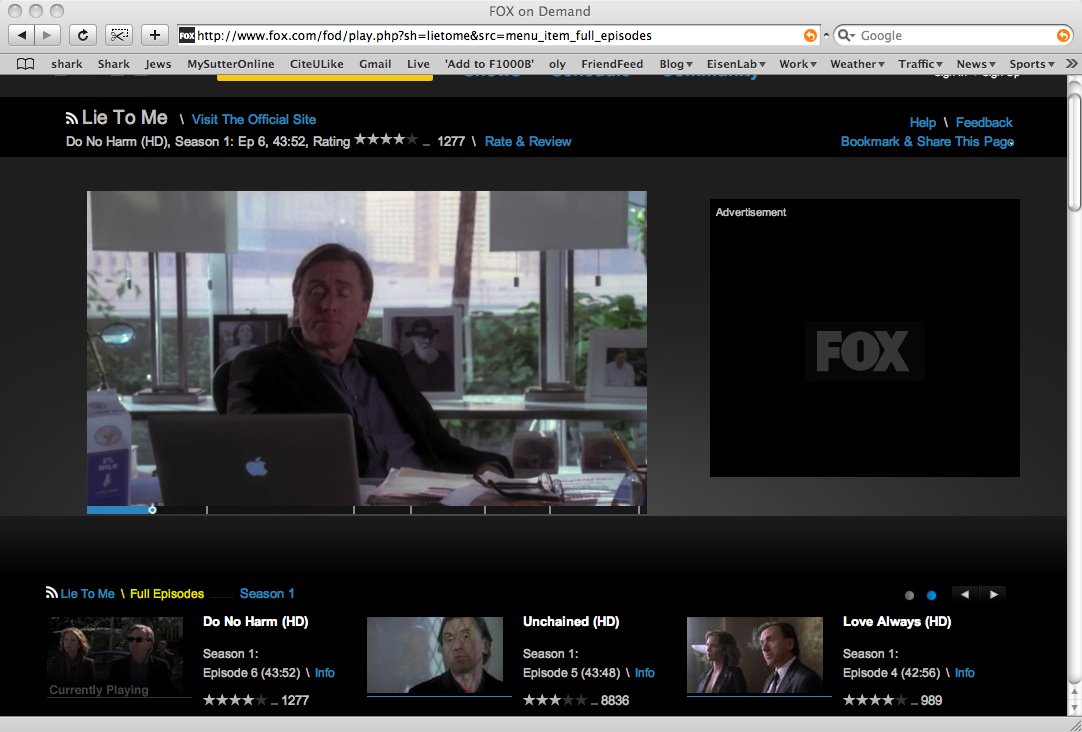Open Visit The Official Site link
This screenshot has height=732, width=1082.
point(254,120)
